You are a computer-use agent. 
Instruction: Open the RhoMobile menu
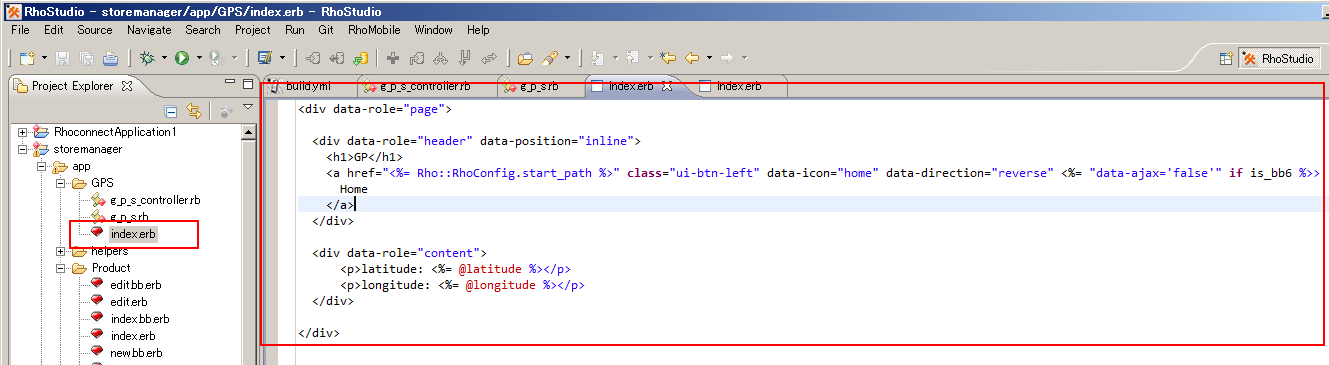tap(374, 30)
